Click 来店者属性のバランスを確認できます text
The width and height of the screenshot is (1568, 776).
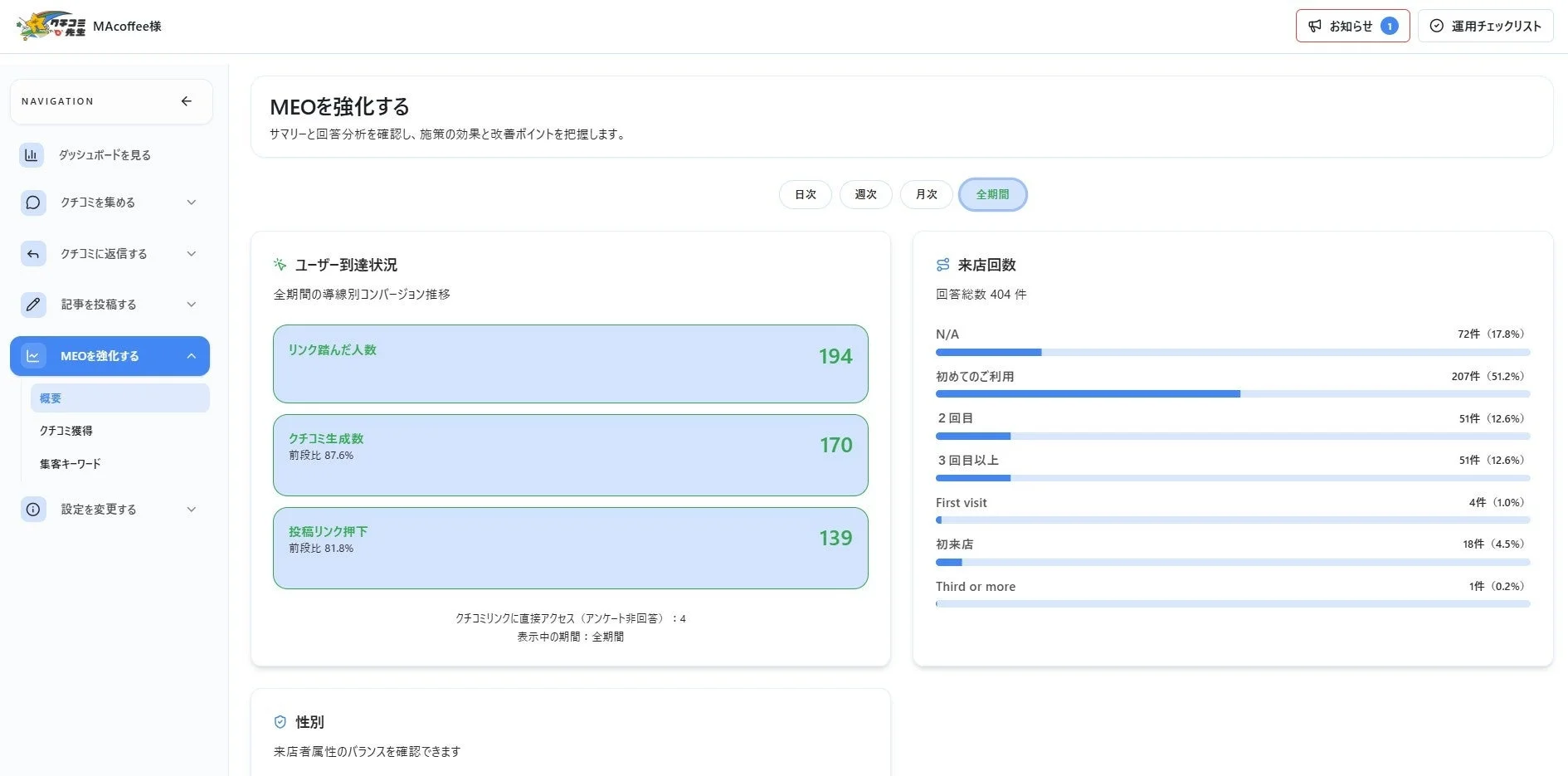(367, 752)
